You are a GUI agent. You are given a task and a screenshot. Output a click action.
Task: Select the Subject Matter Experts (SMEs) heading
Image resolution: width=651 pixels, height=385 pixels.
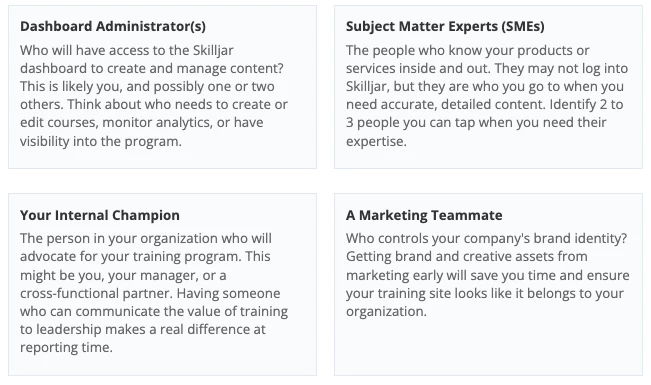(445, 26)
